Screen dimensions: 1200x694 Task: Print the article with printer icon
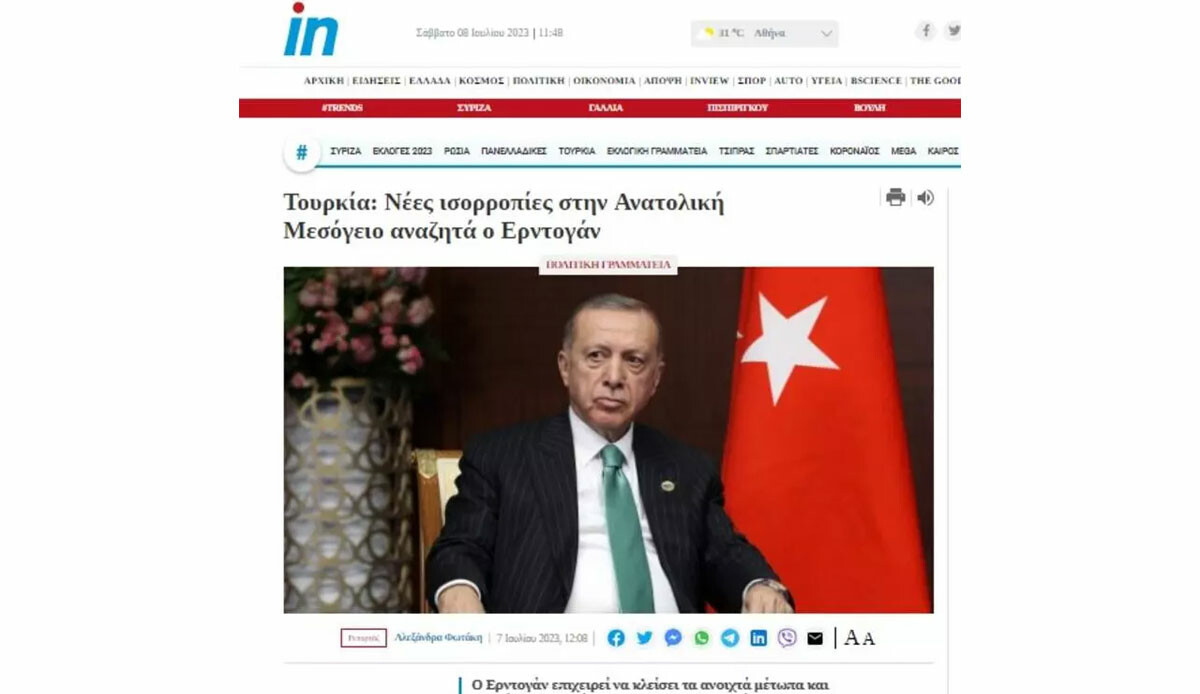(x=896, y=197)
